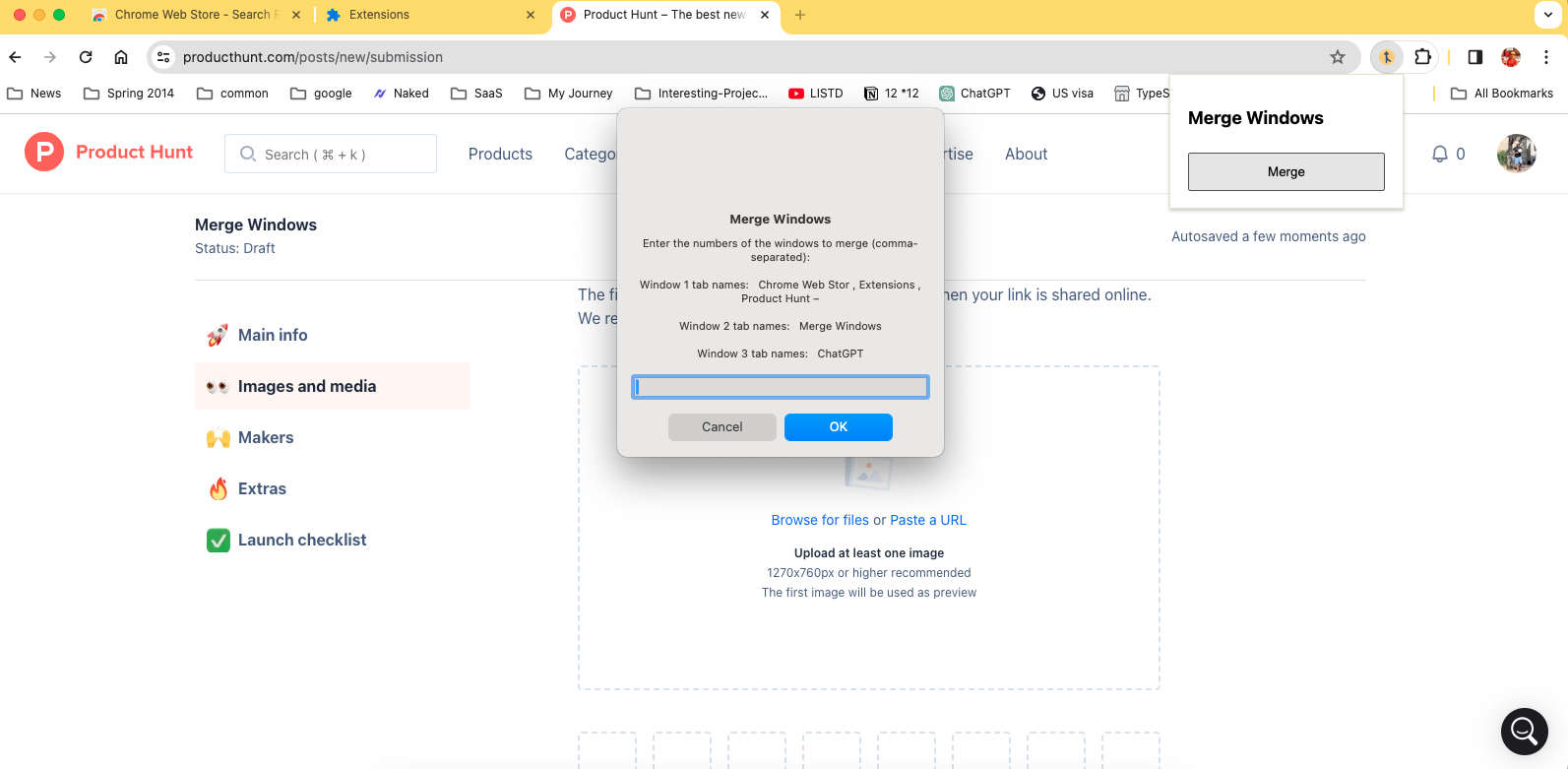
Task: Toggle the browser side panel icon
Action: click(1475, 57)
